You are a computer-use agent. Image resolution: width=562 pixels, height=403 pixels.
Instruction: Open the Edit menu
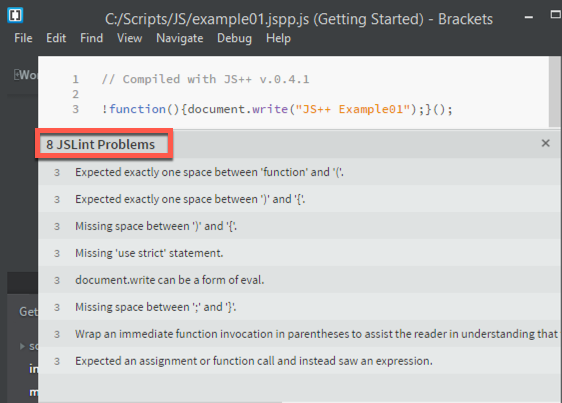tap(56, 38)
